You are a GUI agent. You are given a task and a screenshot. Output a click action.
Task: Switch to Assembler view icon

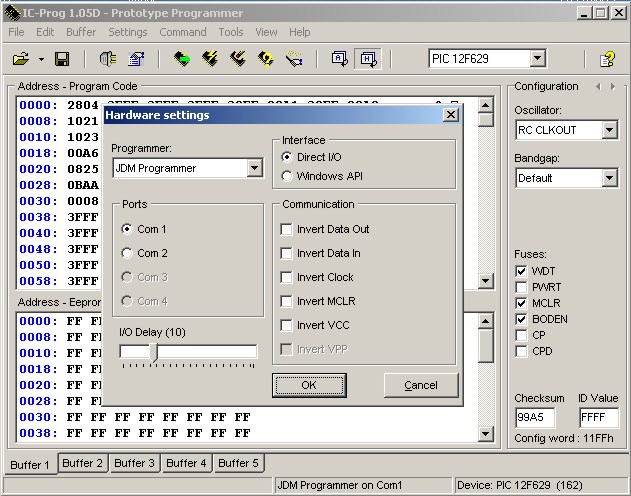pos(340,60)
